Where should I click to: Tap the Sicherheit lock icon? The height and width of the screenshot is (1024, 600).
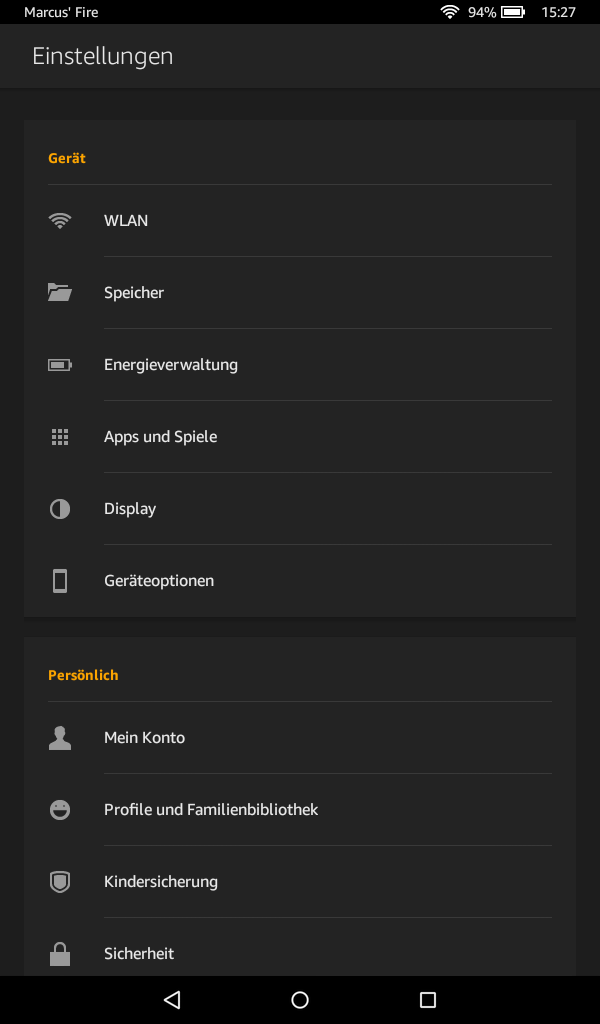click(60, 954)
